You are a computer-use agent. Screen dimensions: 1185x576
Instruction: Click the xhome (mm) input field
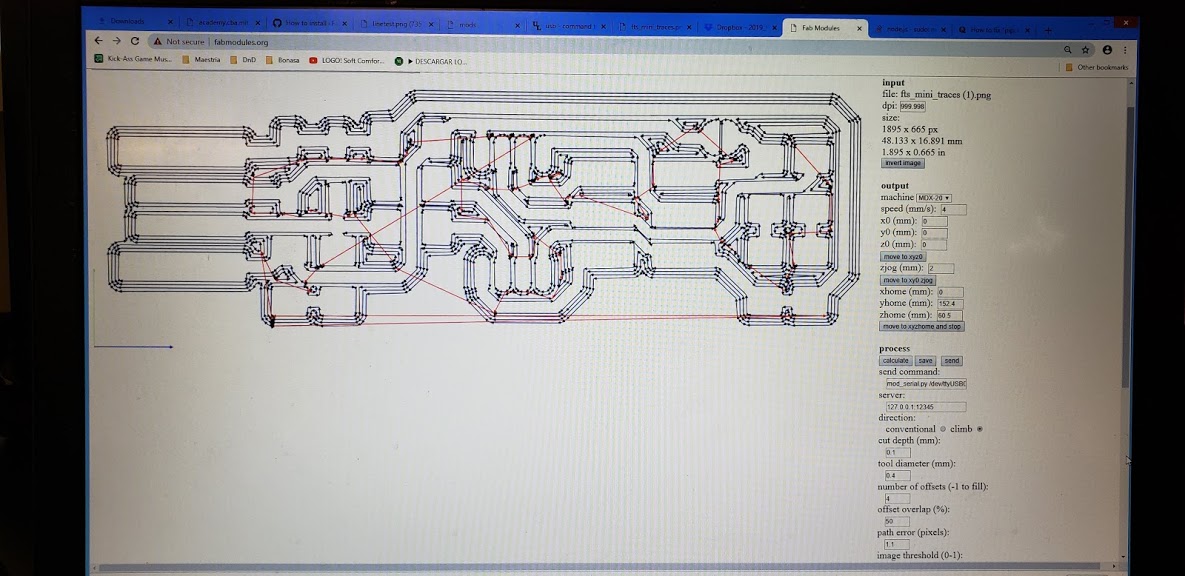(950, 292)
